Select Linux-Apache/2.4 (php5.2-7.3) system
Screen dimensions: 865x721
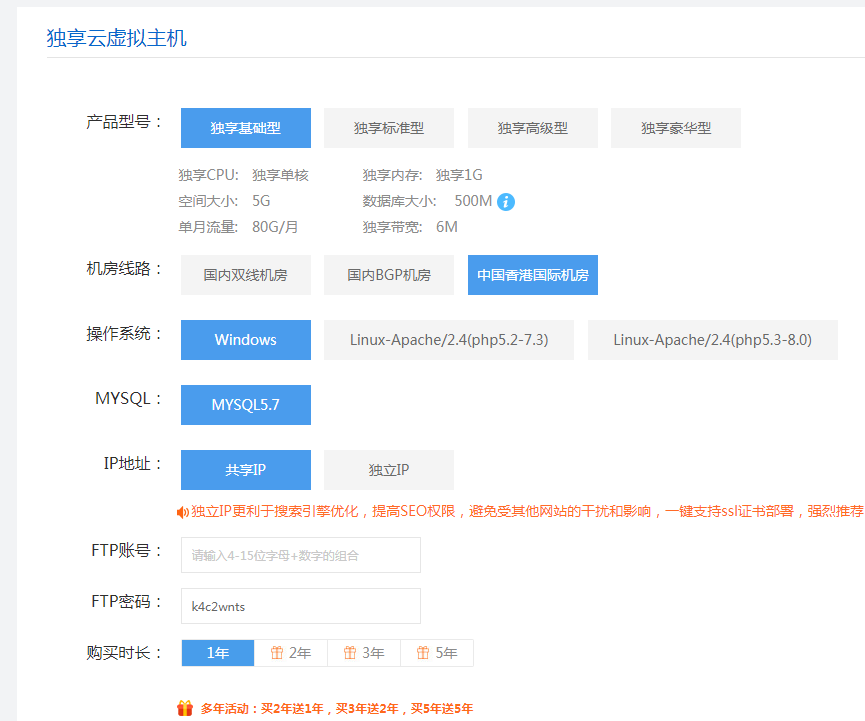click(449, 340)
